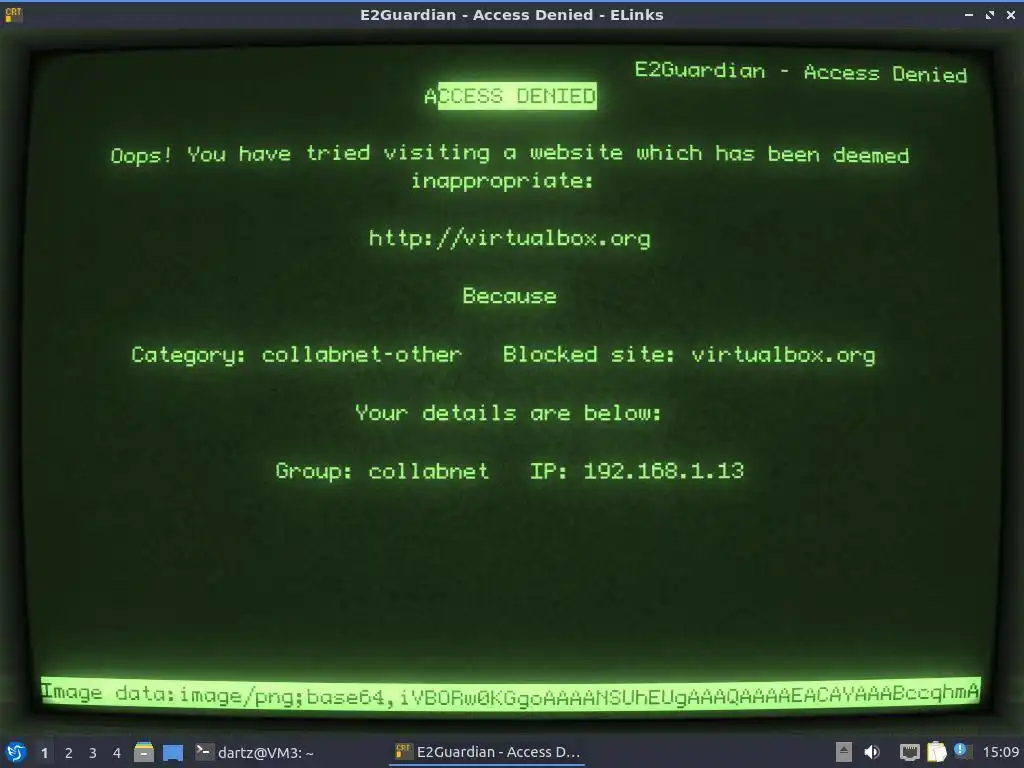Click the 'Oops! You have tried visiting' line

pos(510,154)
